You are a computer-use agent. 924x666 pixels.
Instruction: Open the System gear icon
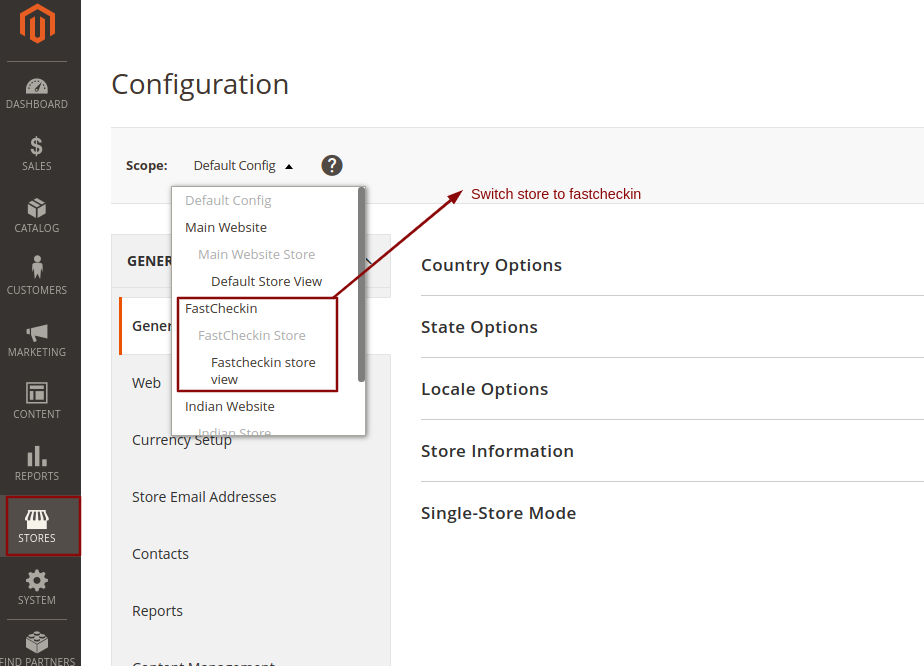[x=37, y=582]
